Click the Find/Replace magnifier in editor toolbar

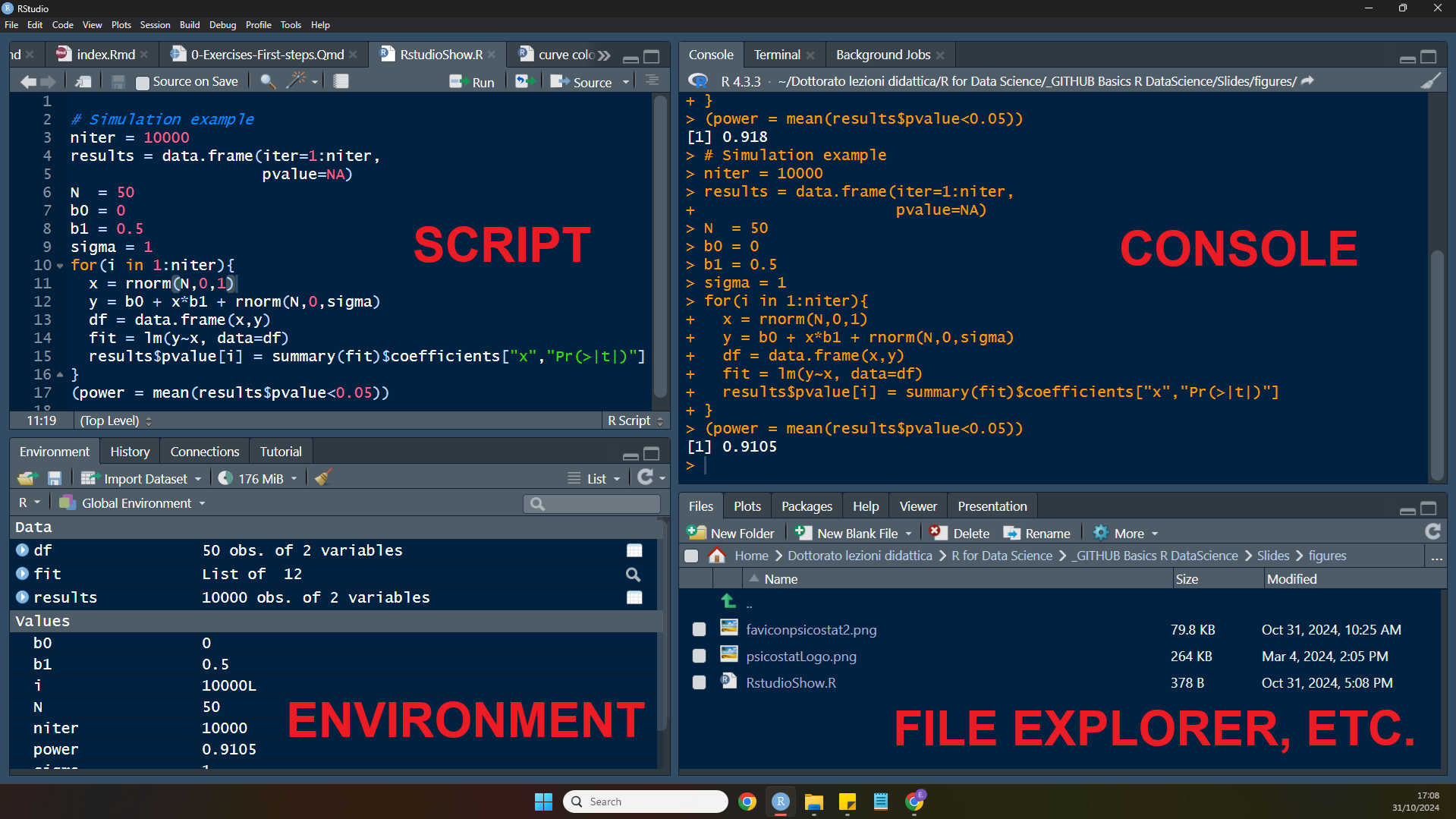tap(267, 81)
